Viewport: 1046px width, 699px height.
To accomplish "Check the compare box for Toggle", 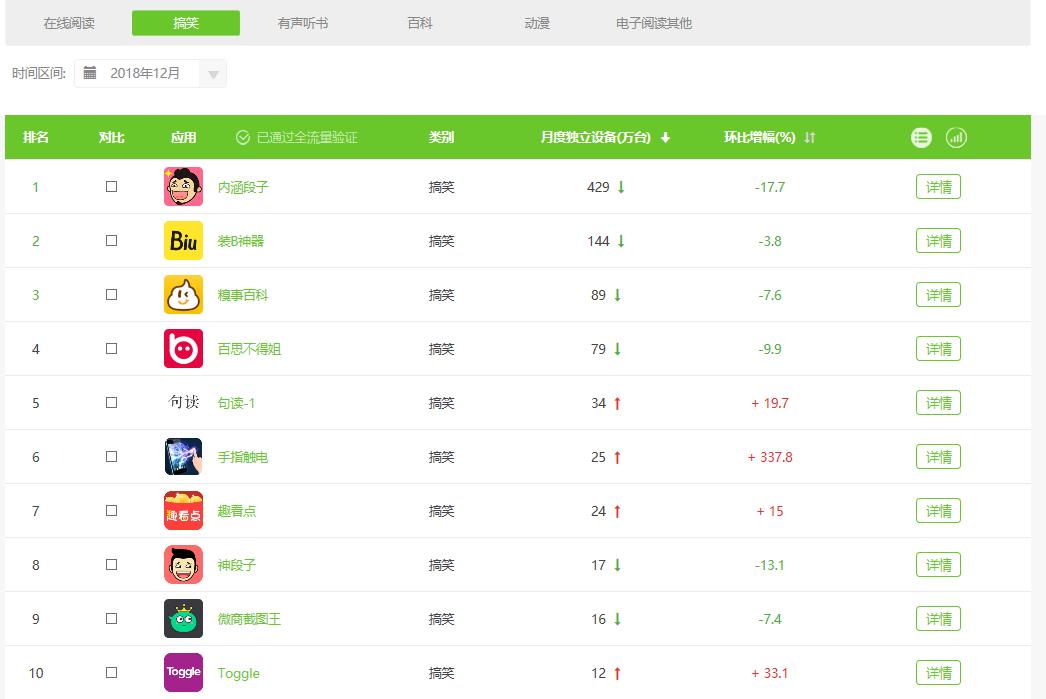I will 111,673.
